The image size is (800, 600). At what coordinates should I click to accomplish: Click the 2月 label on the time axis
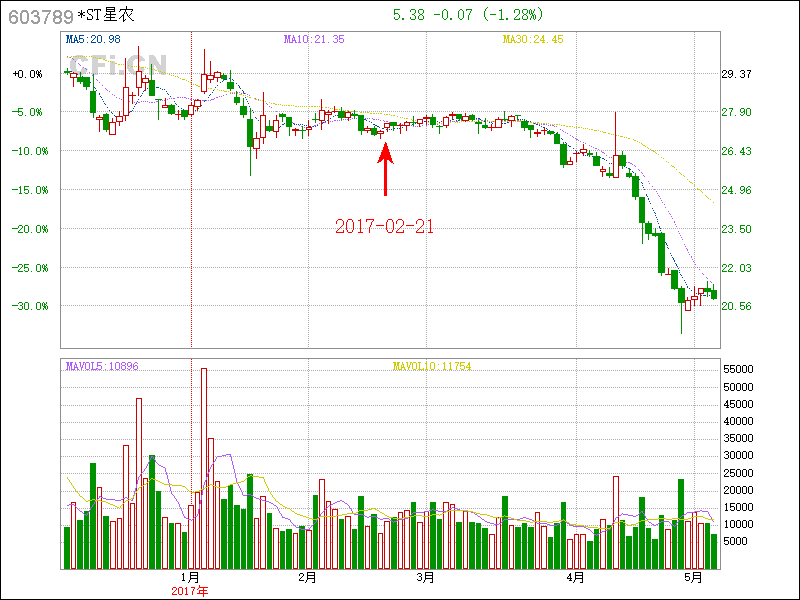(x=307, y=578)
